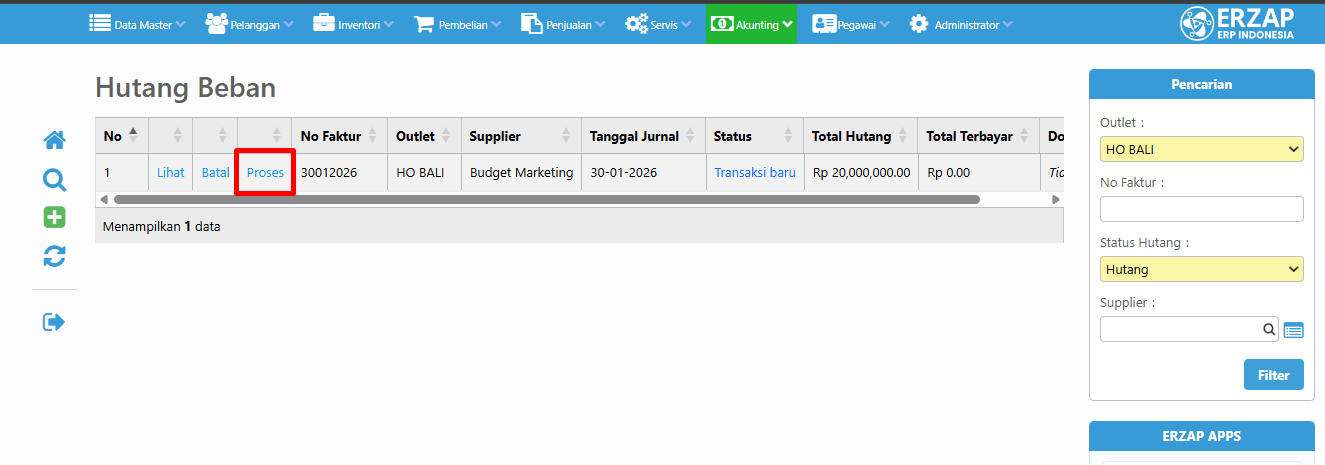
Task: Open the Status Hutang dropdown
Action: tap(1201, 269)
